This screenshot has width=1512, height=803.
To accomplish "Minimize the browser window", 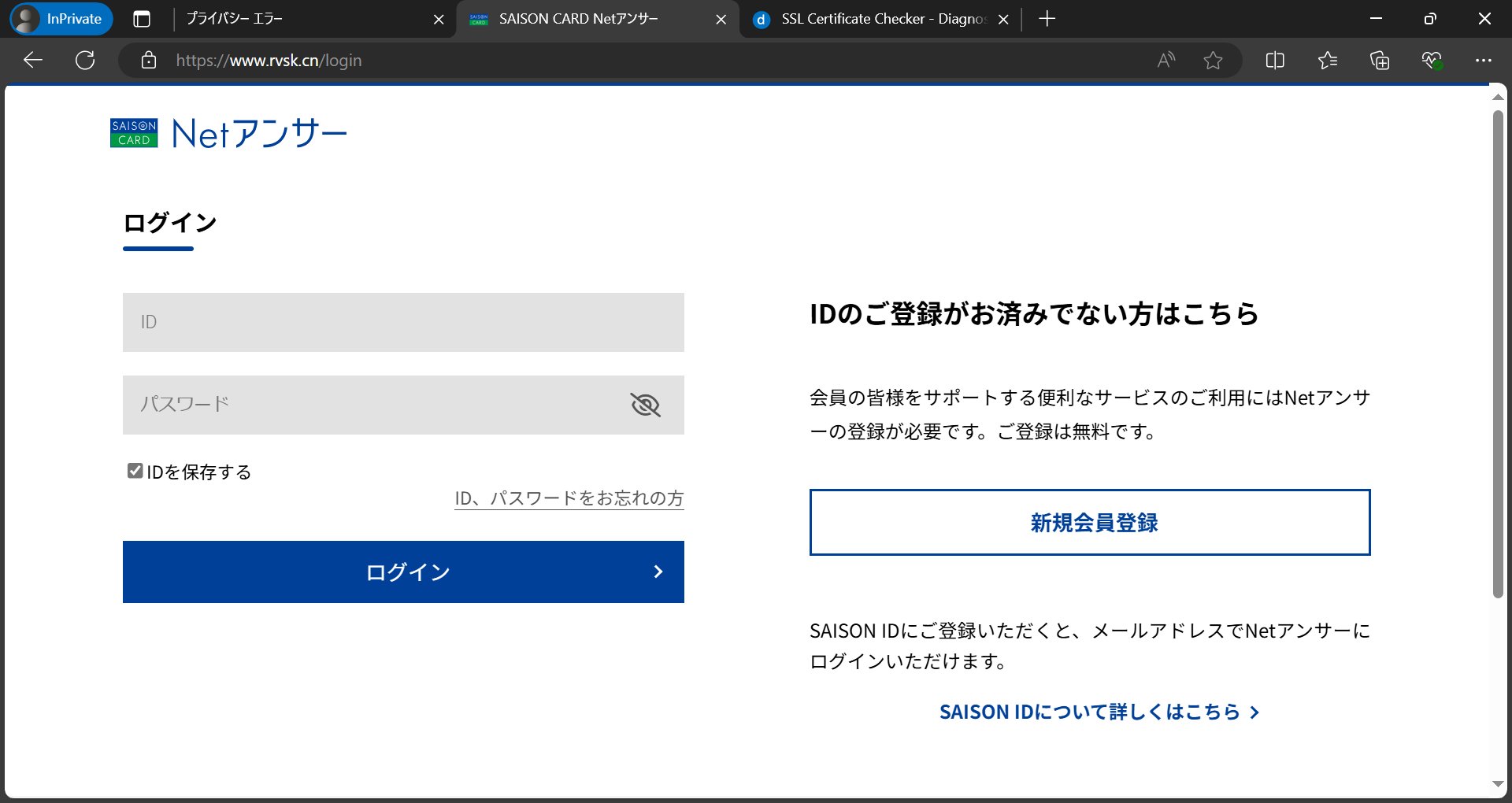I will [1377, 19].
